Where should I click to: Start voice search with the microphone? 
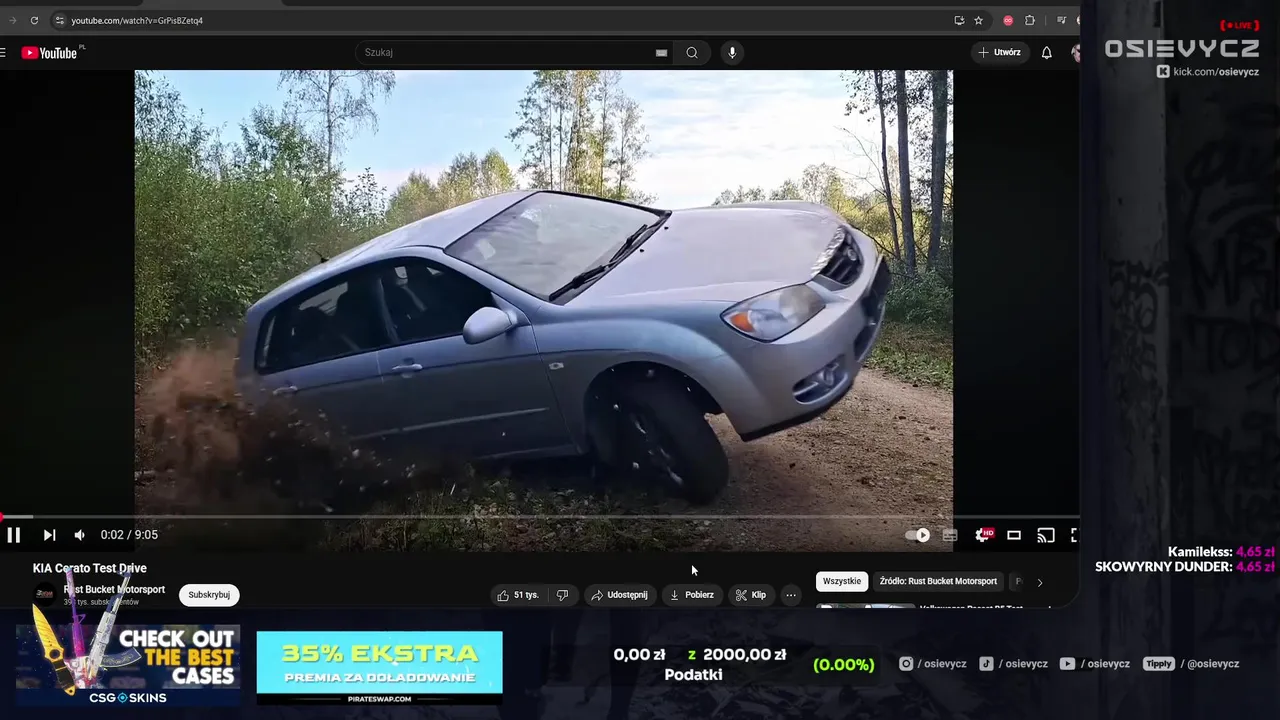732,53
